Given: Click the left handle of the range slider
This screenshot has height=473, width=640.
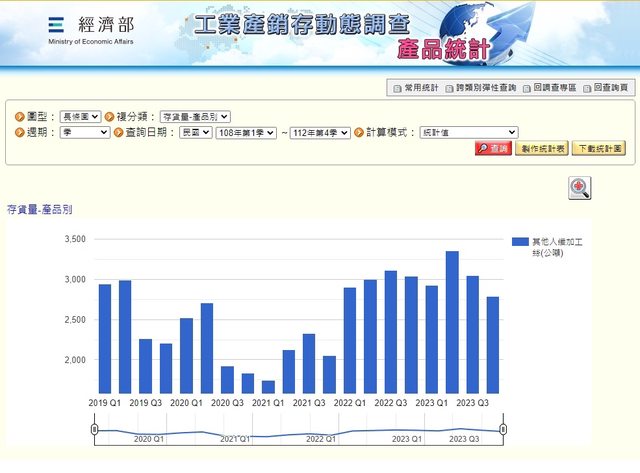Looking at the screenshot, I should 94,429.
